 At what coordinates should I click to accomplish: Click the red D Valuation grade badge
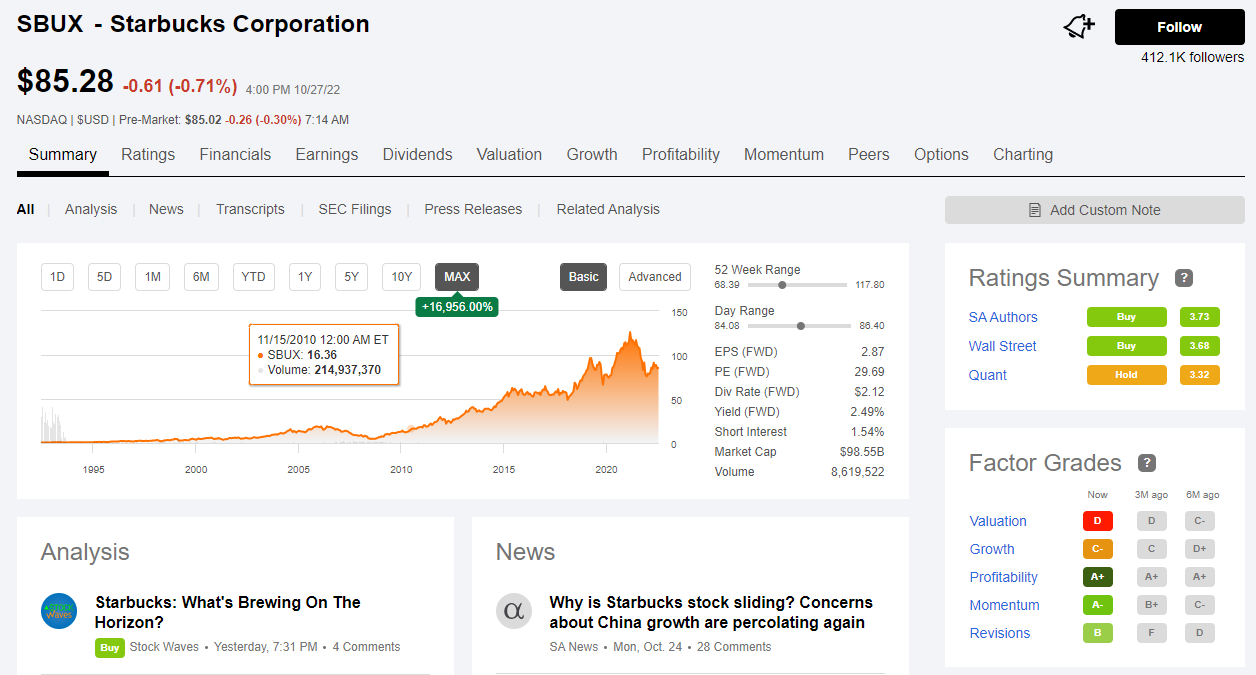pos(1098,521)
